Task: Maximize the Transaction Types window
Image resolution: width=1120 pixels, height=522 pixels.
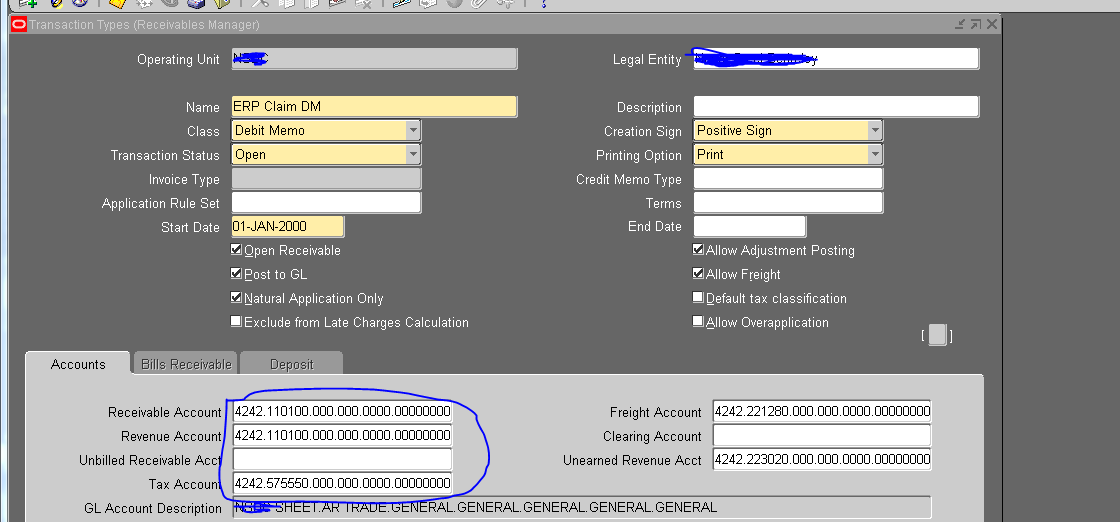Action: [x=976, y=25]
